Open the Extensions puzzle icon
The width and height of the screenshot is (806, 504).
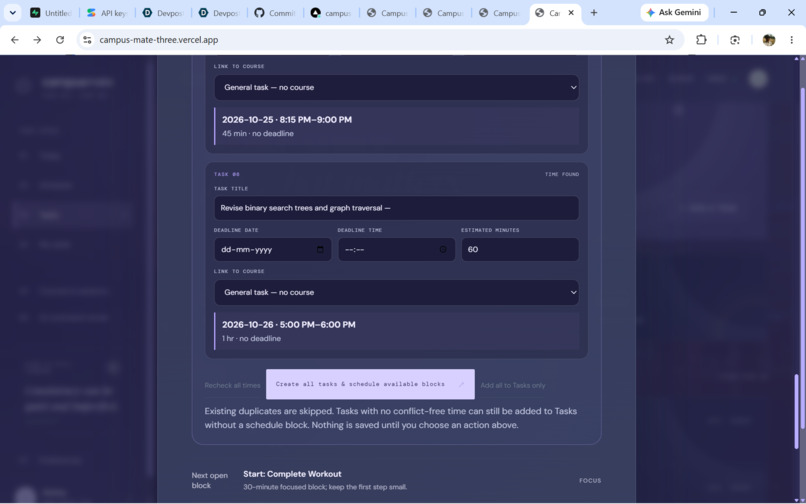(701, 40)
